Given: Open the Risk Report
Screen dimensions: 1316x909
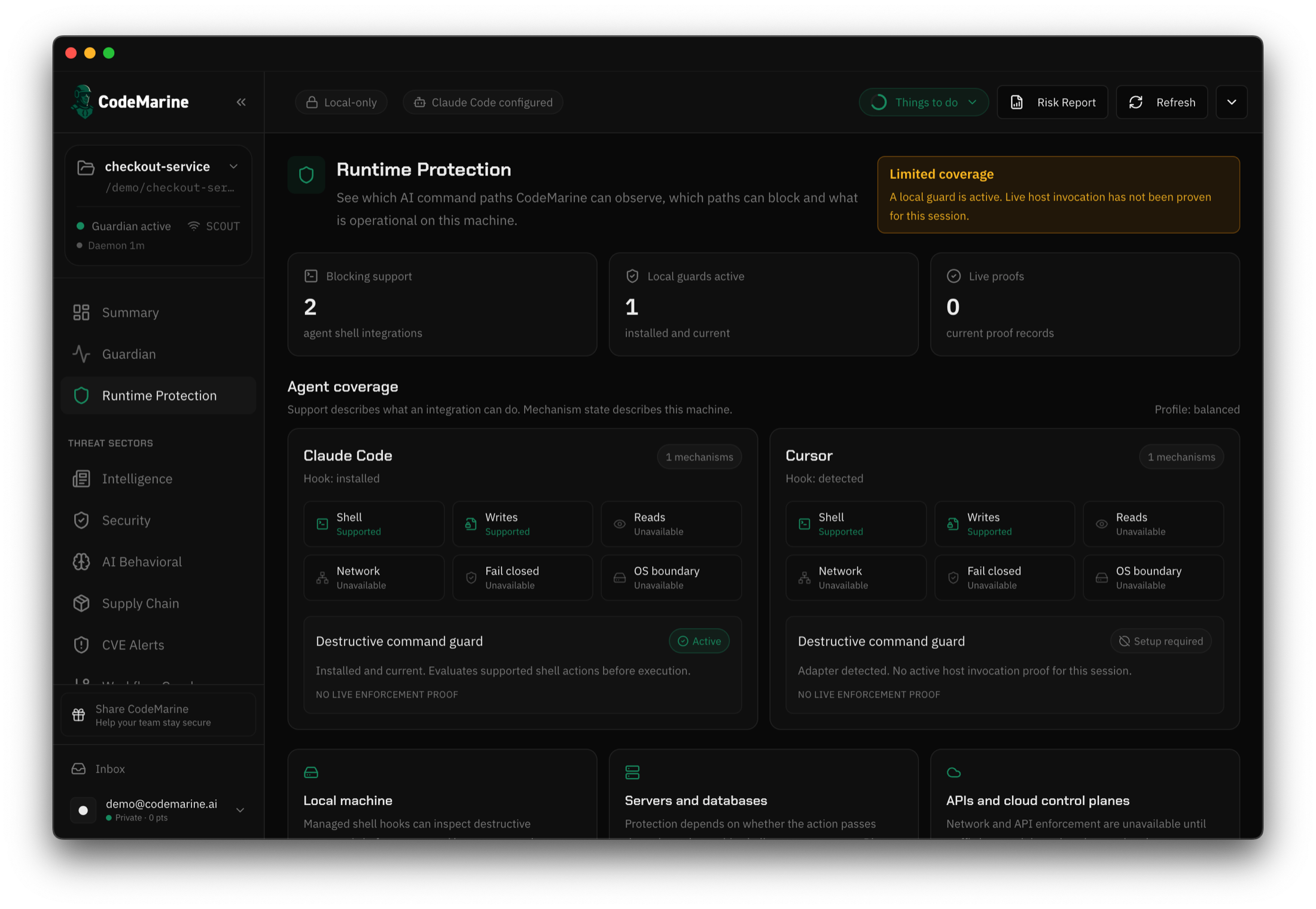Looking at the screenshot, I should coord(1053,102).
